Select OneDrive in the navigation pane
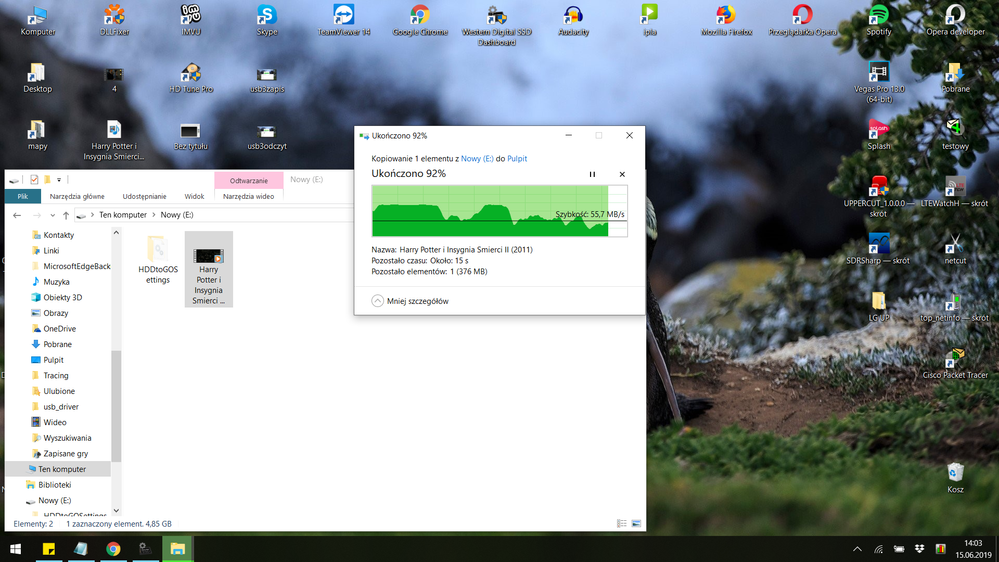 coord(59,329)
